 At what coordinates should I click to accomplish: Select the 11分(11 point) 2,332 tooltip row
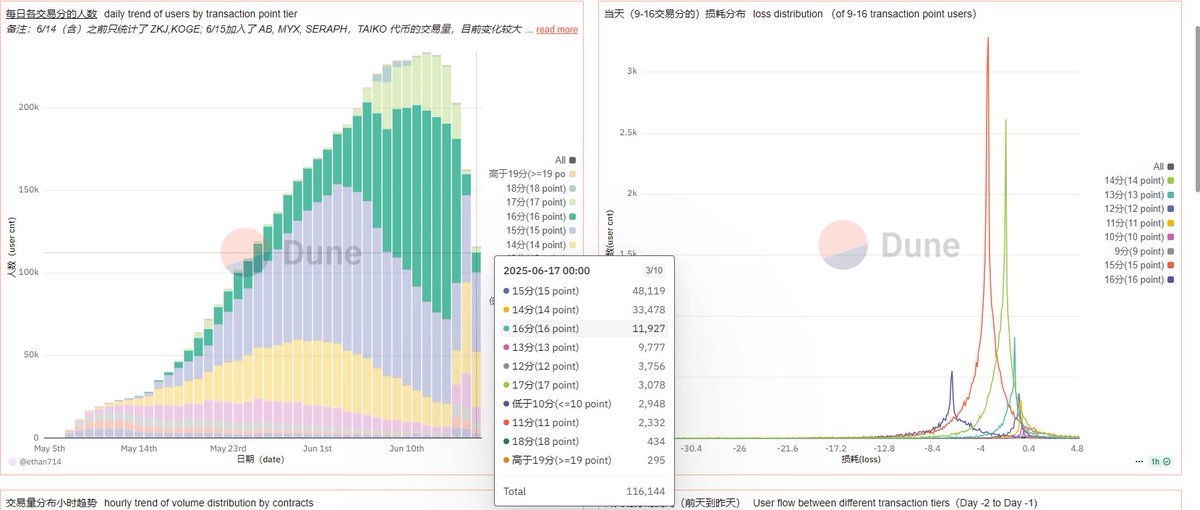tap(585, 422)
